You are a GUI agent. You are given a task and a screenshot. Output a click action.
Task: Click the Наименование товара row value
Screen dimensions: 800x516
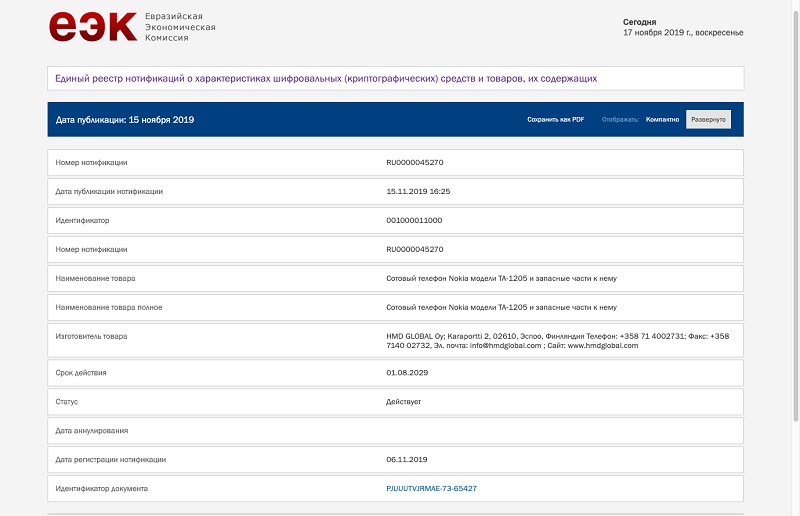tap(501, 278)
